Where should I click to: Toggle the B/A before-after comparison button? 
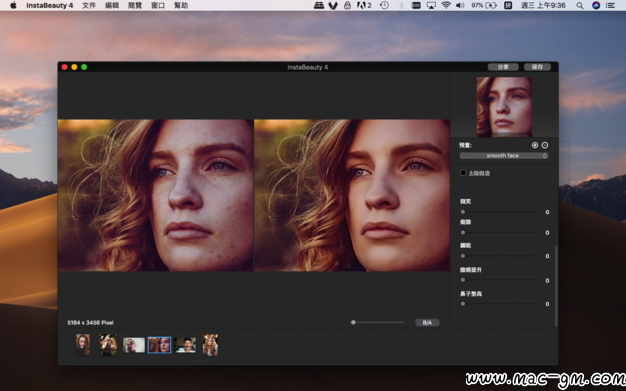point(427,323)
